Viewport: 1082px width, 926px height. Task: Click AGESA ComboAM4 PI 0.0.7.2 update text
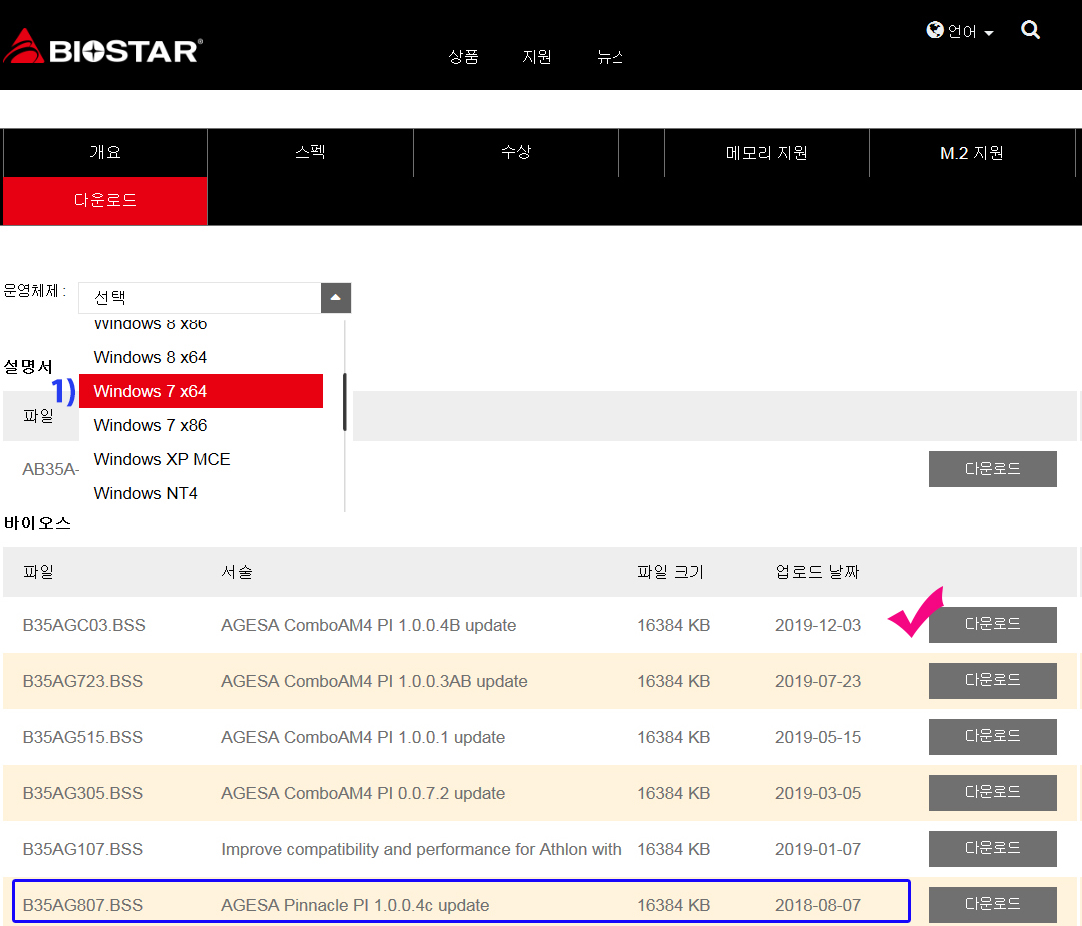coord(363,793)
